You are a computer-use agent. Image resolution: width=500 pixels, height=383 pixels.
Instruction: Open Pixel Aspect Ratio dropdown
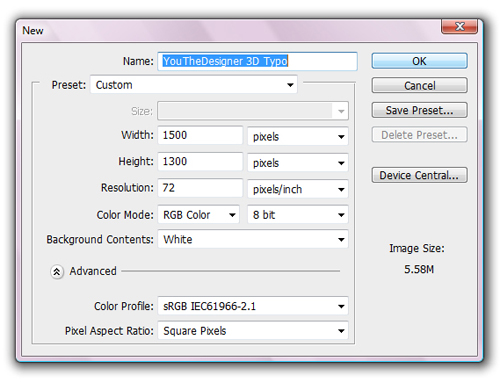[x=253, y=331]
